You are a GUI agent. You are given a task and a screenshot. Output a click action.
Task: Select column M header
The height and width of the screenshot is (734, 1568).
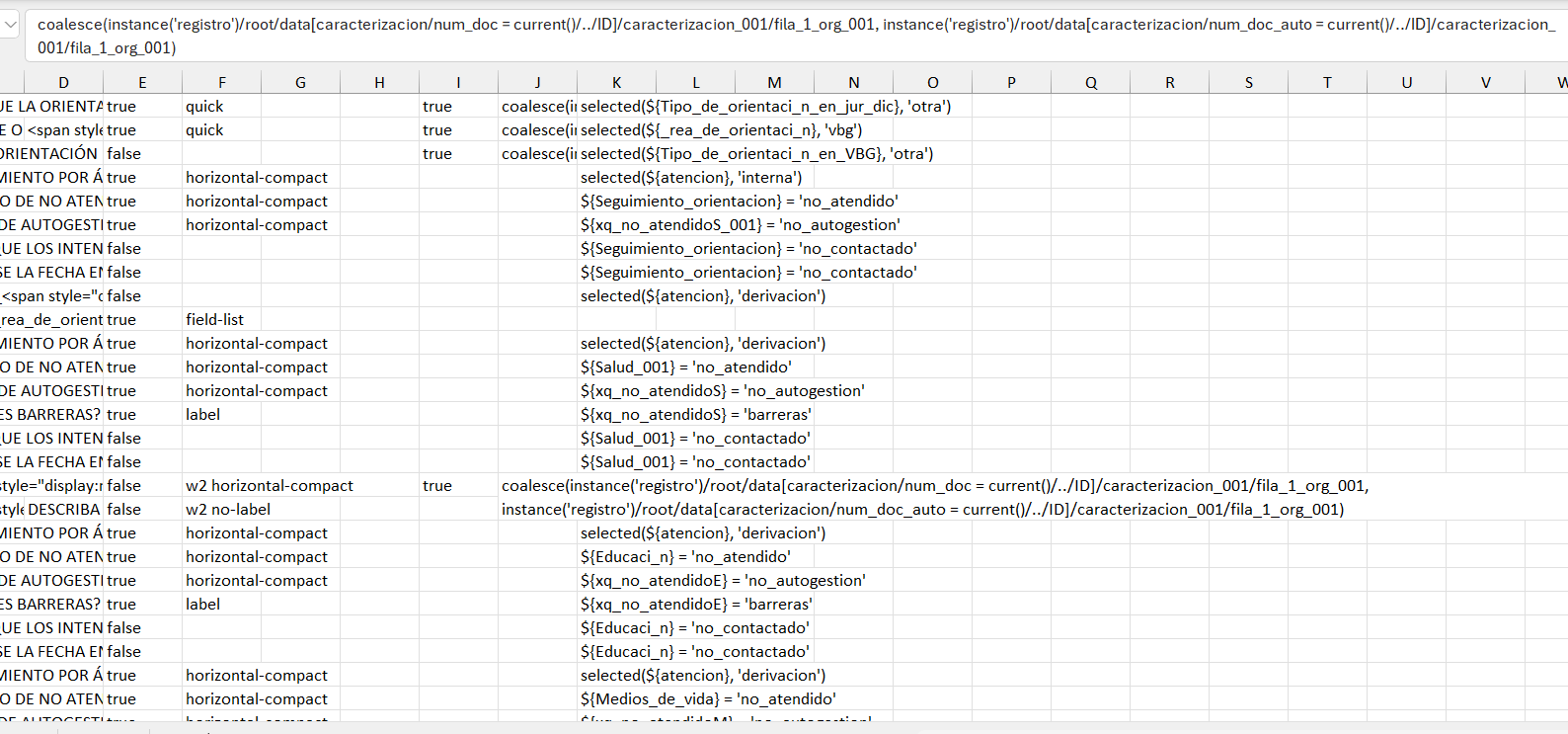774,83
